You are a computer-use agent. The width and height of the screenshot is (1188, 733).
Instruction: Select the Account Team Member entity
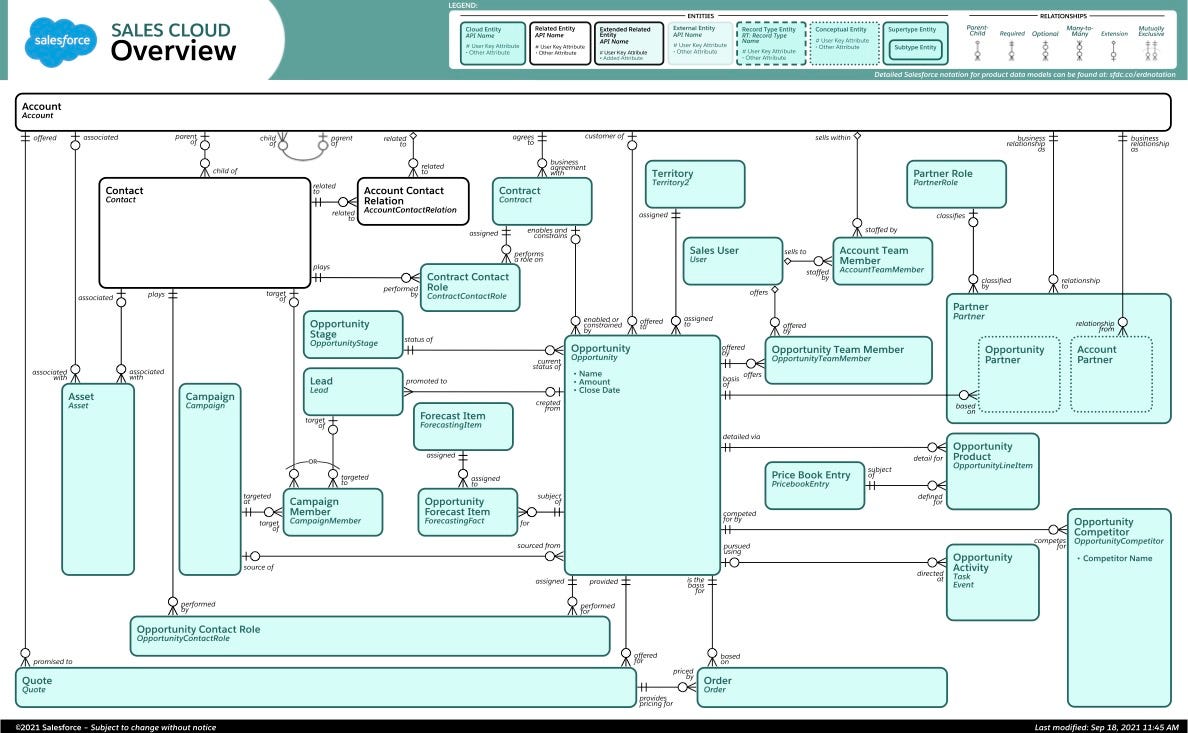click(882, 261)
